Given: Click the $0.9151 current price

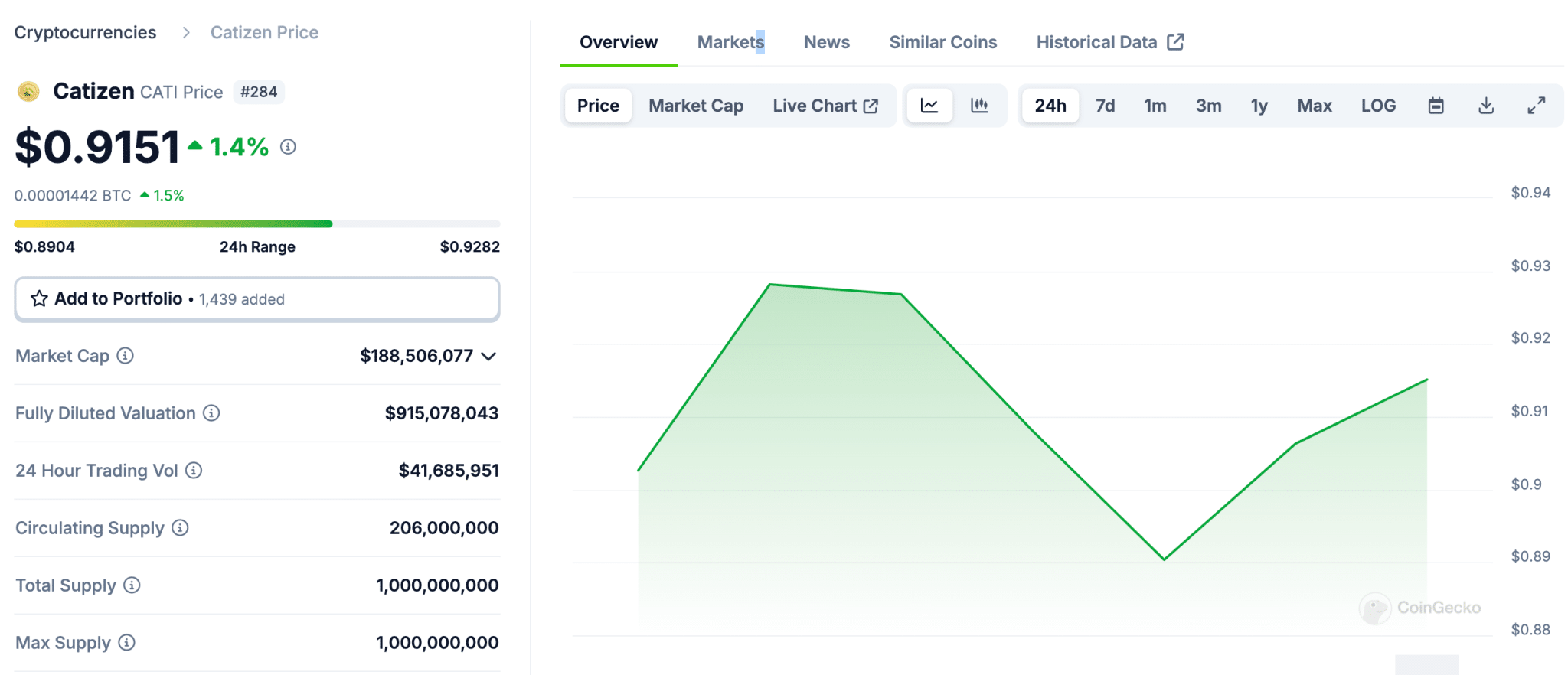Looking at the screenshot, I should coord(97,147).
